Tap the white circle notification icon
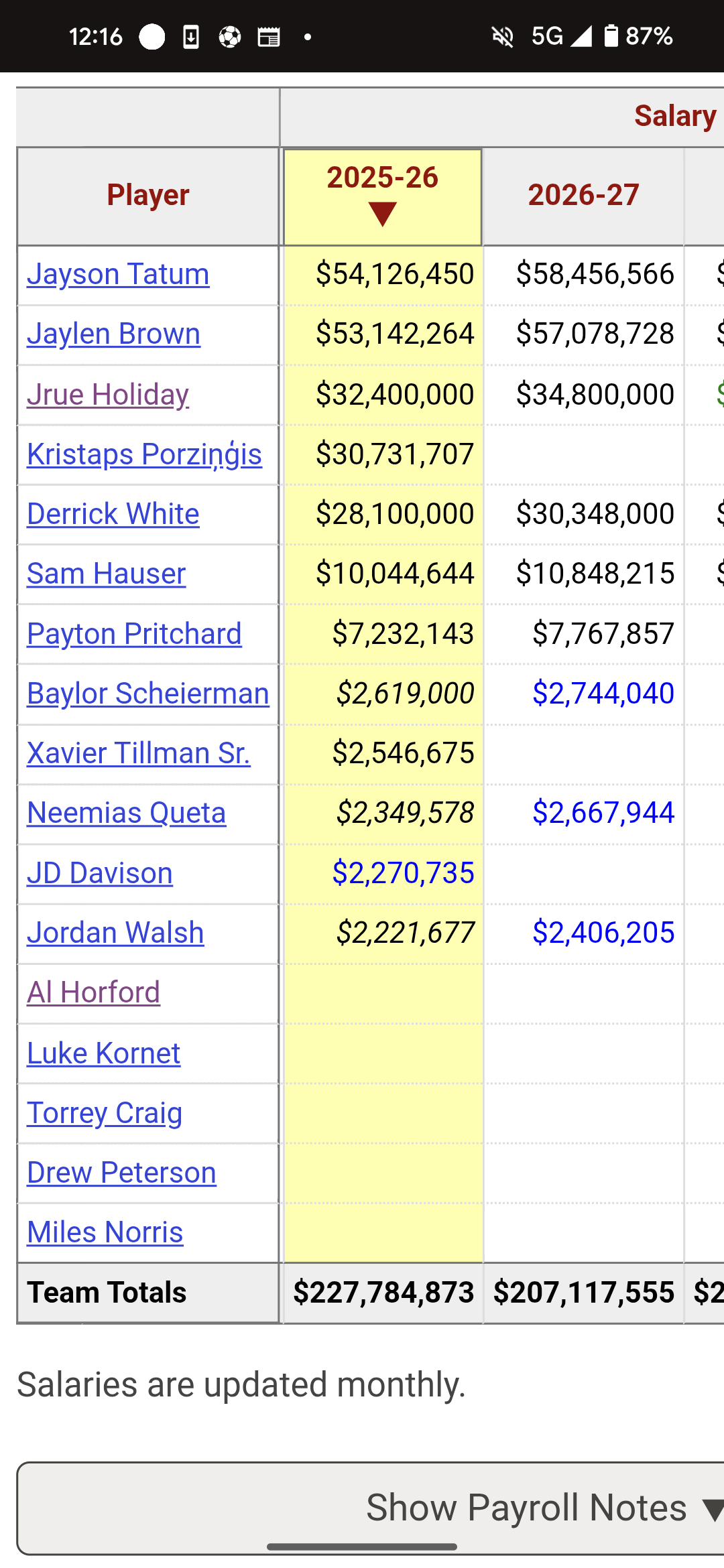Image resolution: width=724 pixels, height=1568 pixels. point(152,37)
